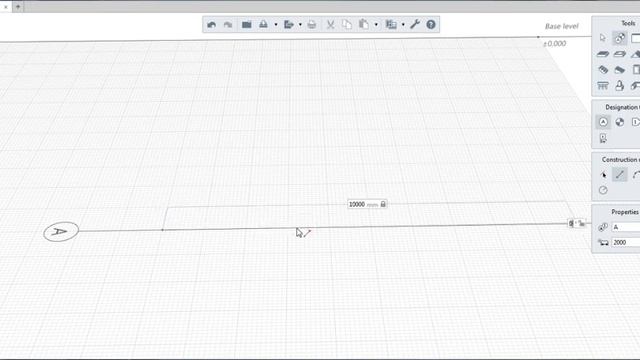Viewport: 640px width, 360px height.
Task: Select the Beam tool in Tools panel
Action: point(620,70)
